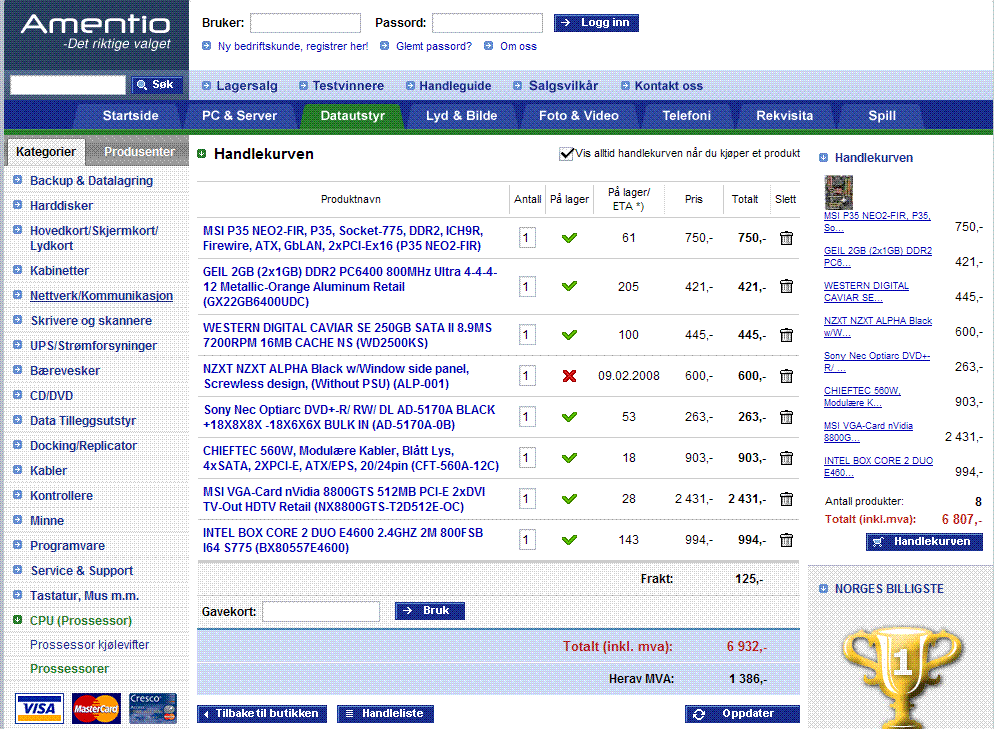This screenshot has width=994, height=729.
Task: Open the Salgsvilkår link
Action: 563,86
